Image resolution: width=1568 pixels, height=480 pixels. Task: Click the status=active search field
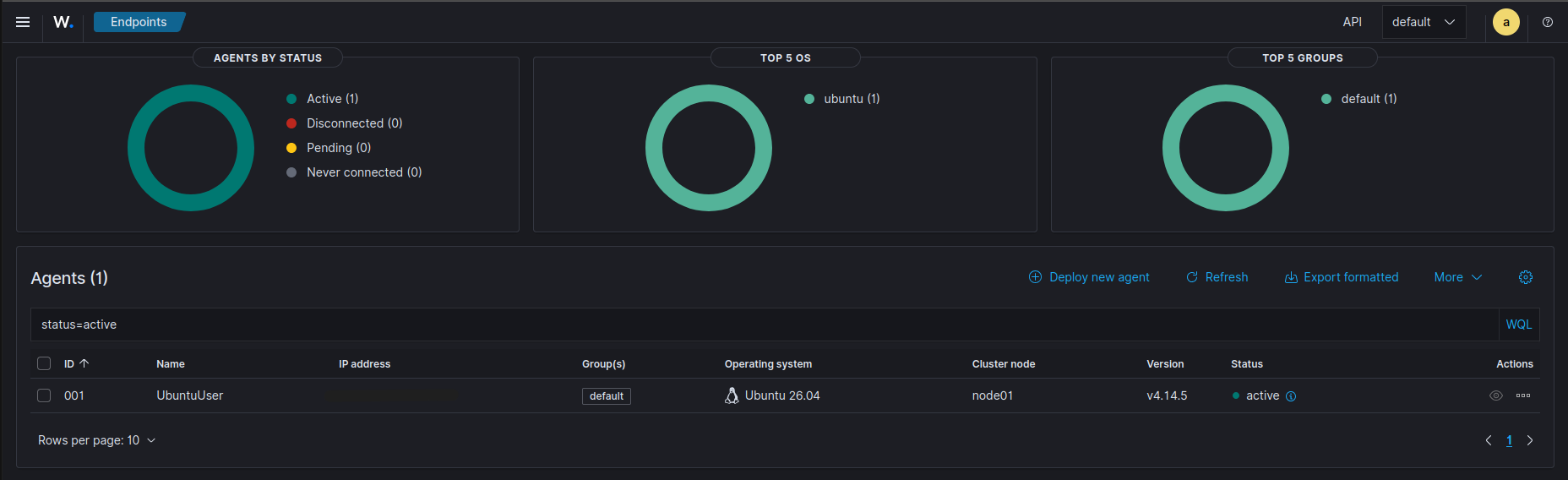click(765, 325)
